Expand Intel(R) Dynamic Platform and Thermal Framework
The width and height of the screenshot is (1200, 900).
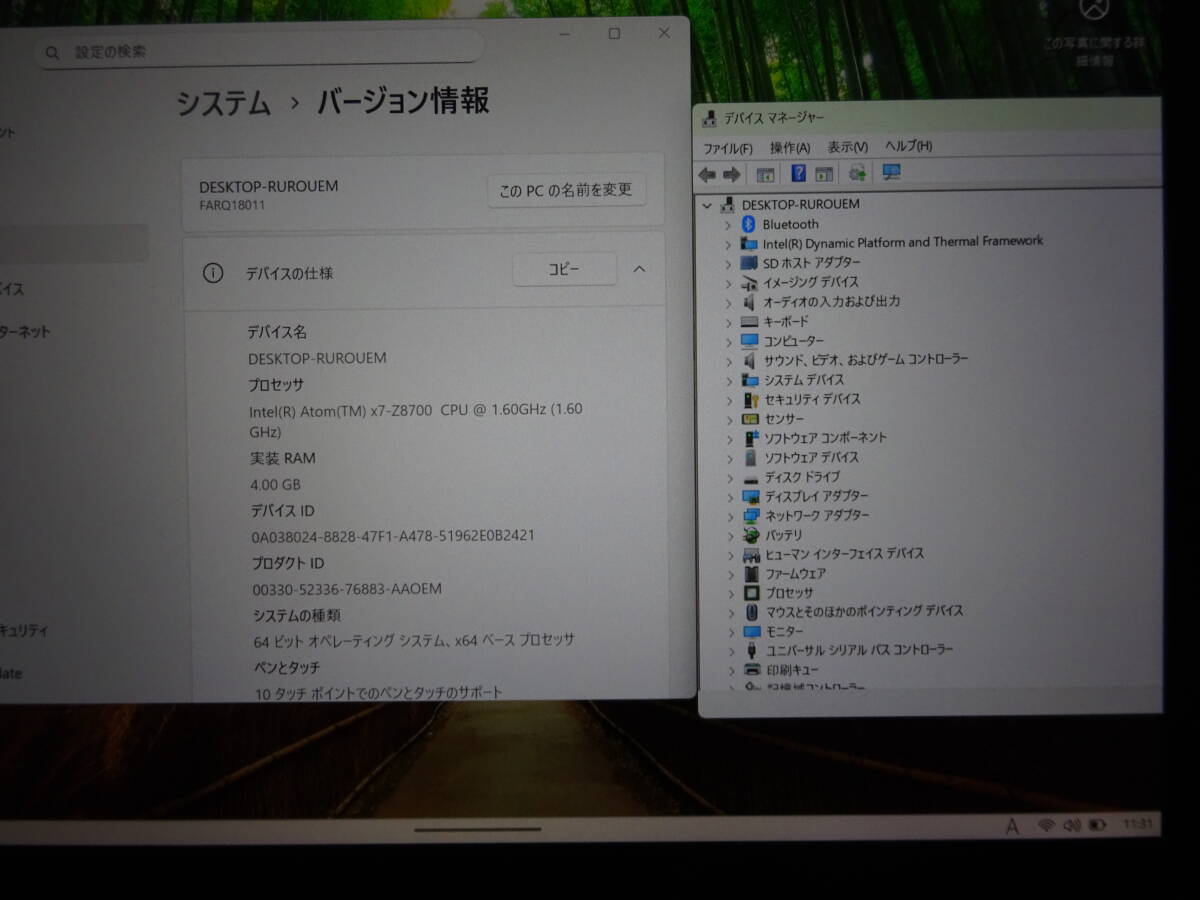point(728,244)
